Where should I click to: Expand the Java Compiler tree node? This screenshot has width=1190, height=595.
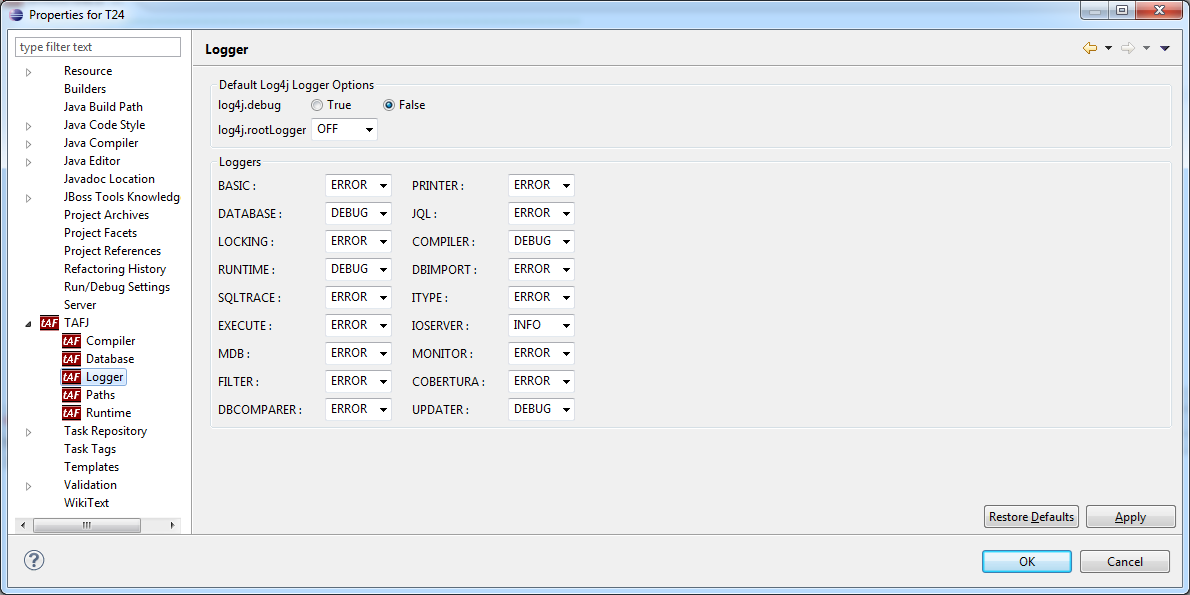29,144
